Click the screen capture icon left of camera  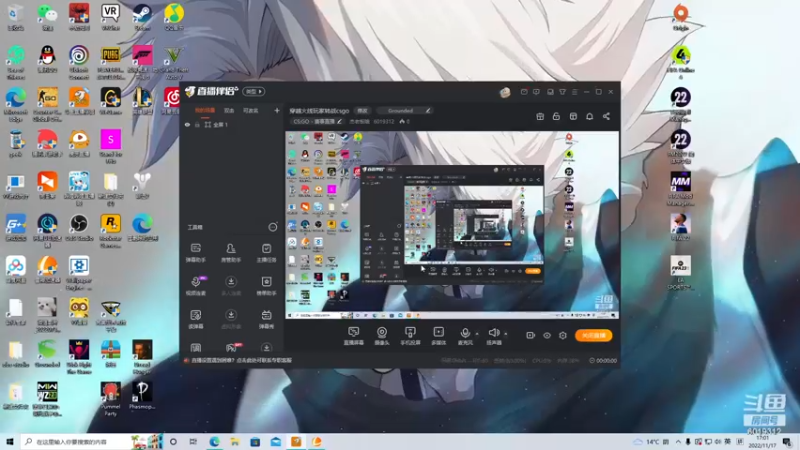[354, 336]
